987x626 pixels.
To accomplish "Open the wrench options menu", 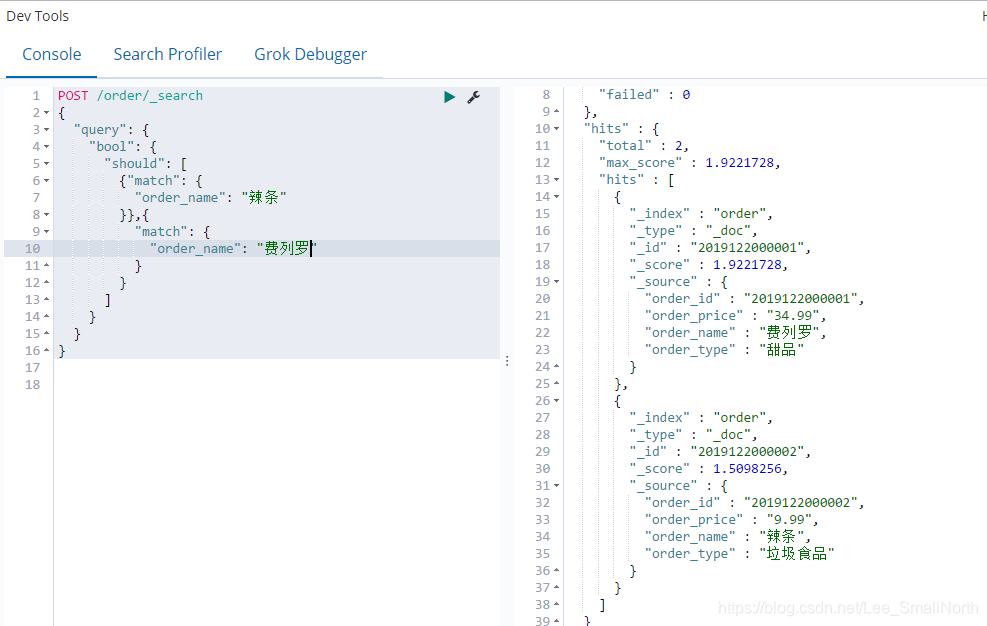I will pos(473,97).
